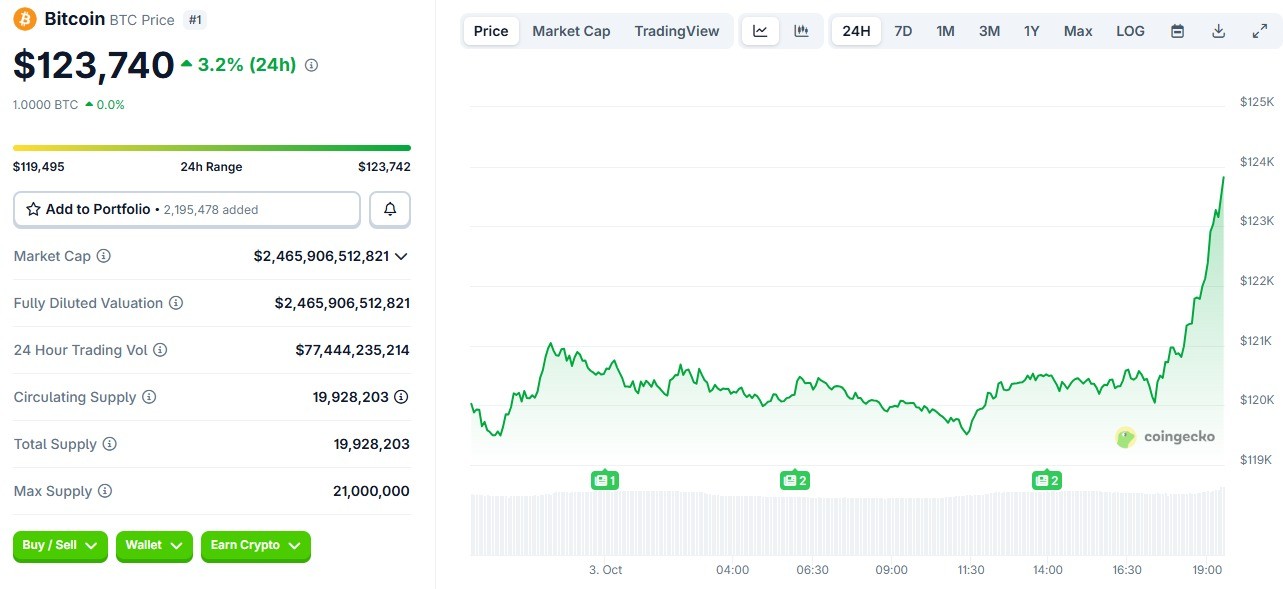Select the 1Y time range
Viewport: 1283px width, 589px height.
(1031, 31)
